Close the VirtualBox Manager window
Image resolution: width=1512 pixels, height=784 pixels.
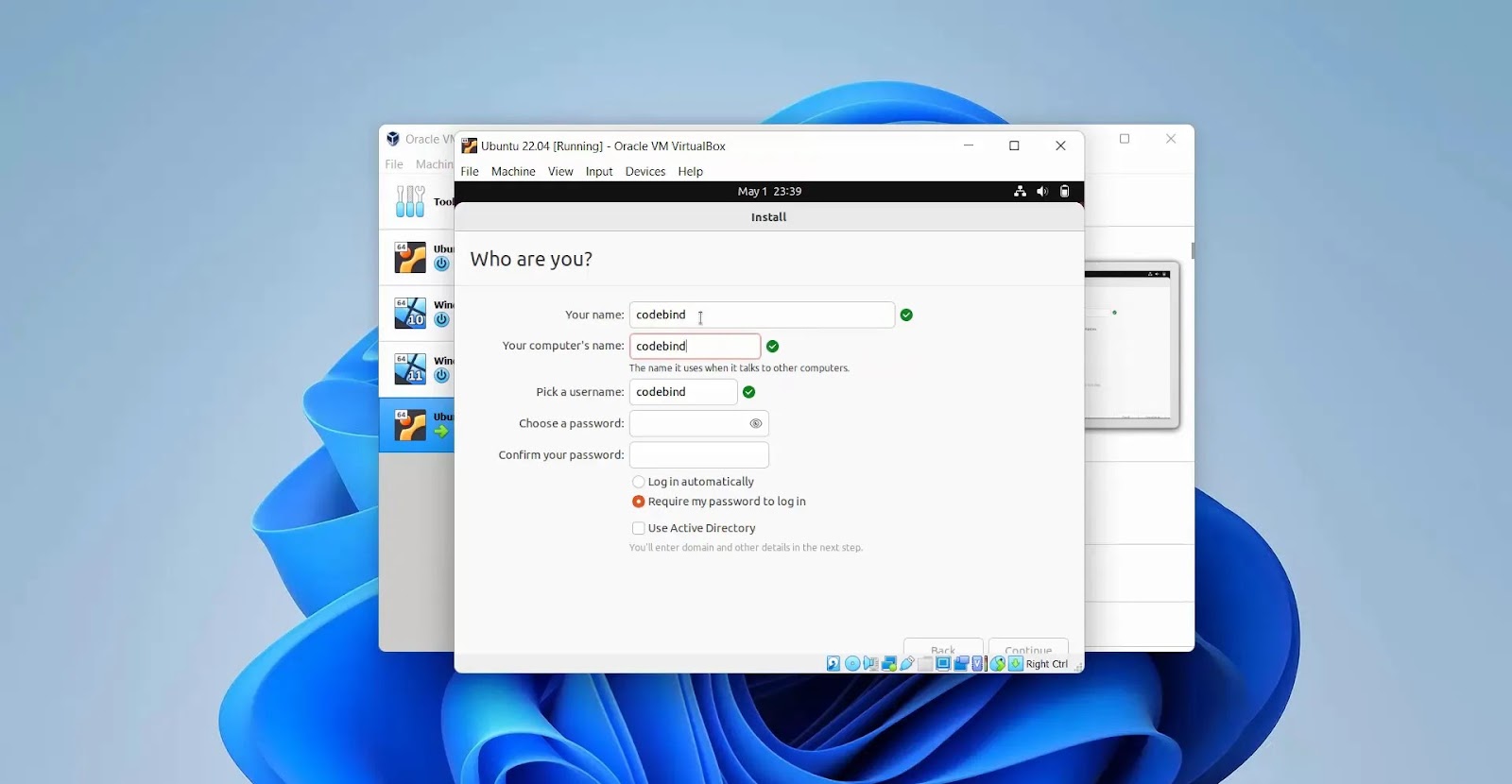pos(1171,139)
